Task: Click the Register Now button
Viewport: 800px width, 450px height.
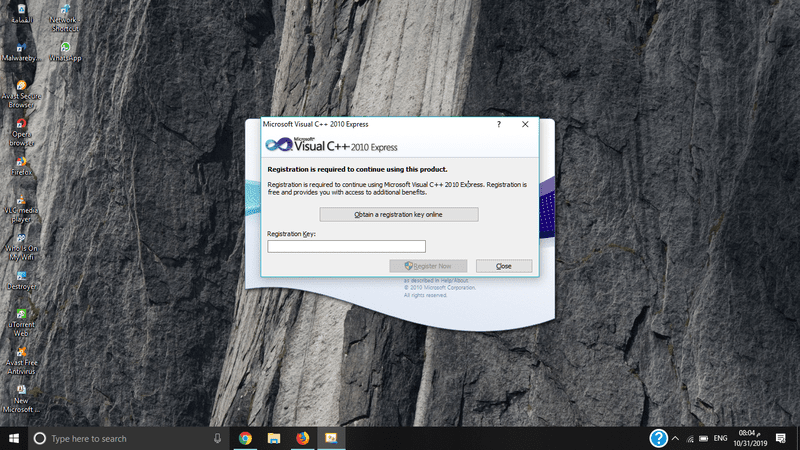Action: pyautogui.click(x=428, y=266)
